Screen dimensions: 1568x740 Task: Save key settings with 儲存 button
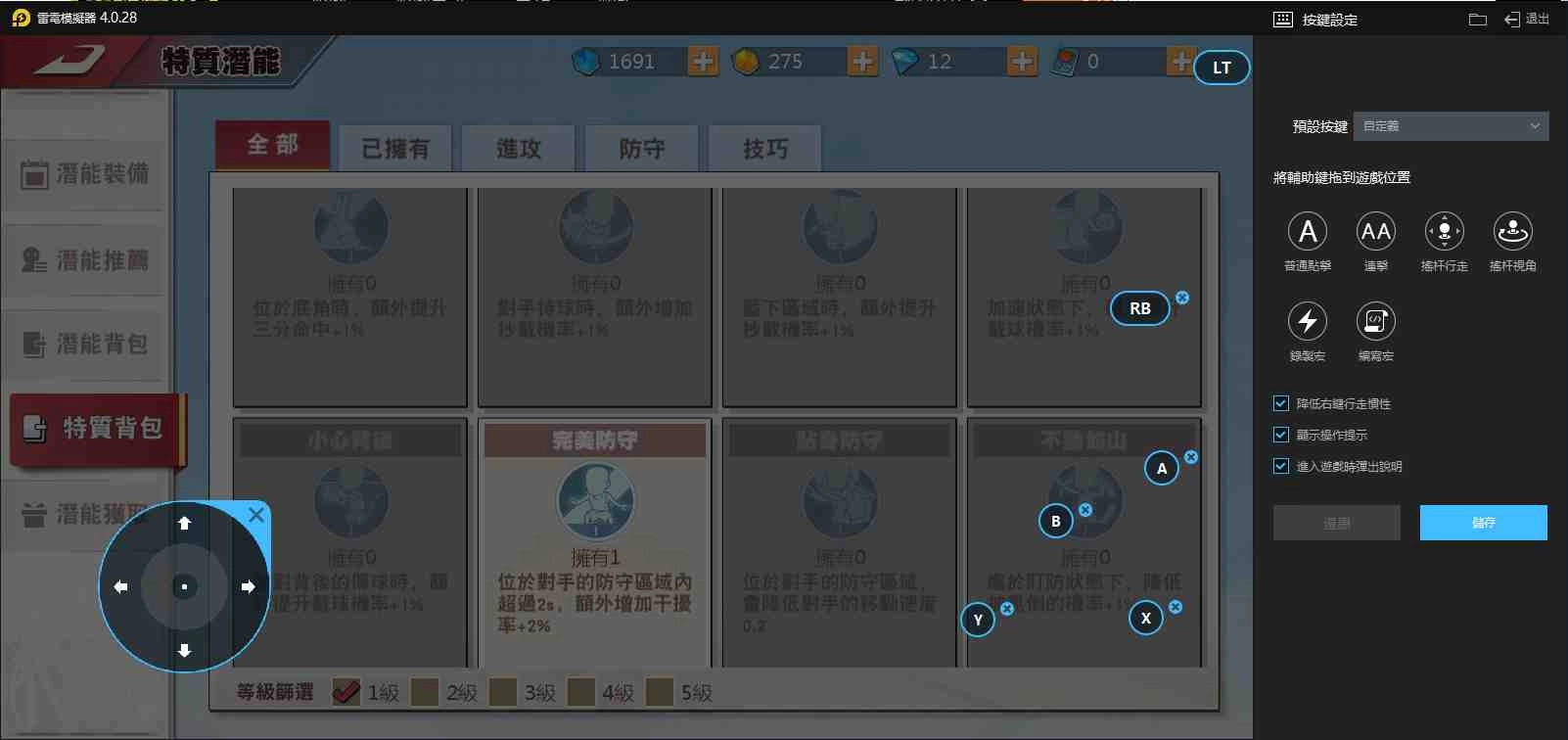click(x=1483, y=523)
